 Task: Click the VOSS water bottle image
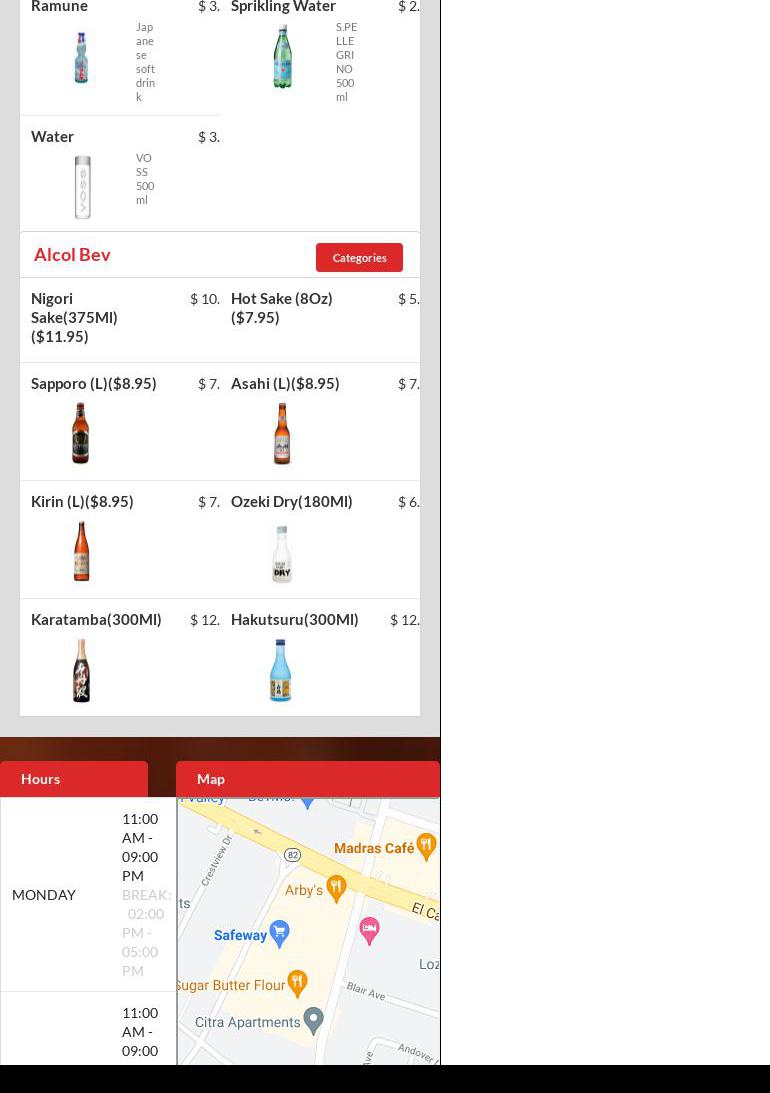click(x=82, y=187)
